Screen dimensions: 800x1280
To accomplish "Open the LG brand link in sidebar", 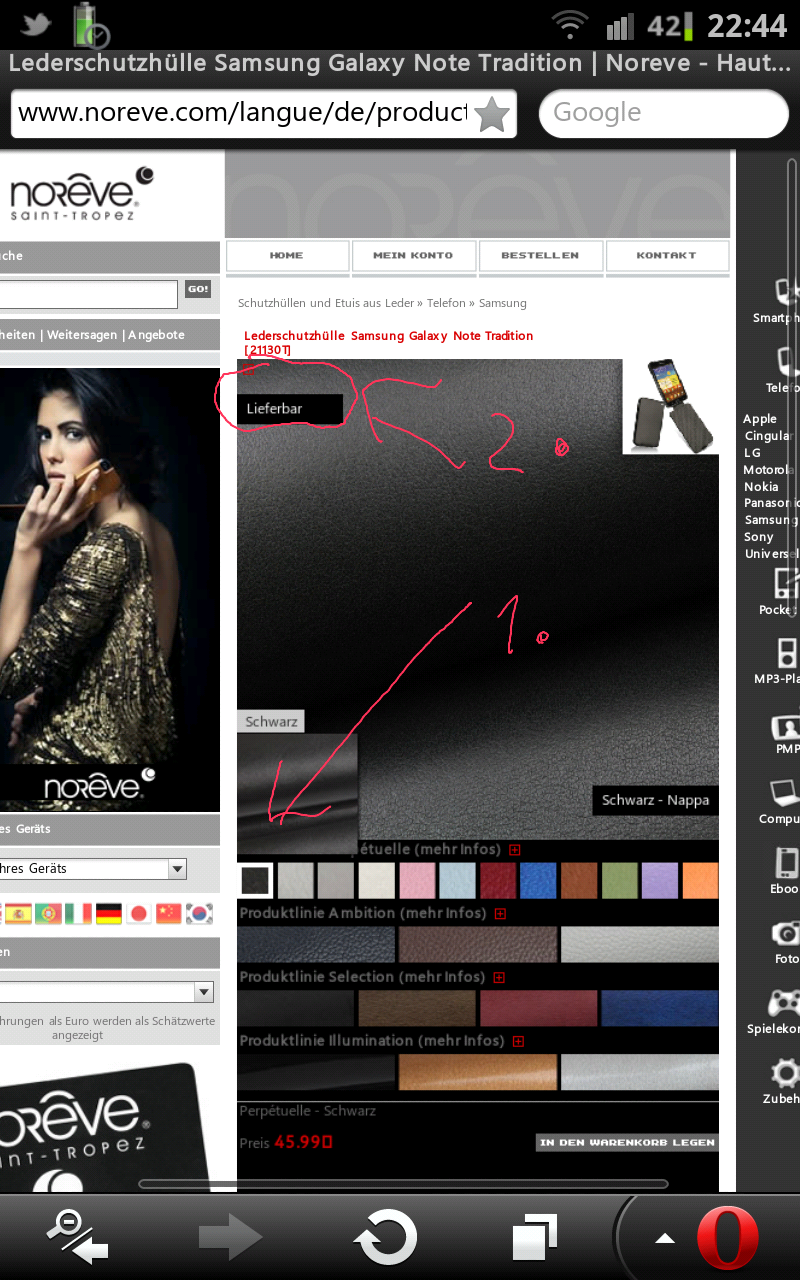I will 752,452.
